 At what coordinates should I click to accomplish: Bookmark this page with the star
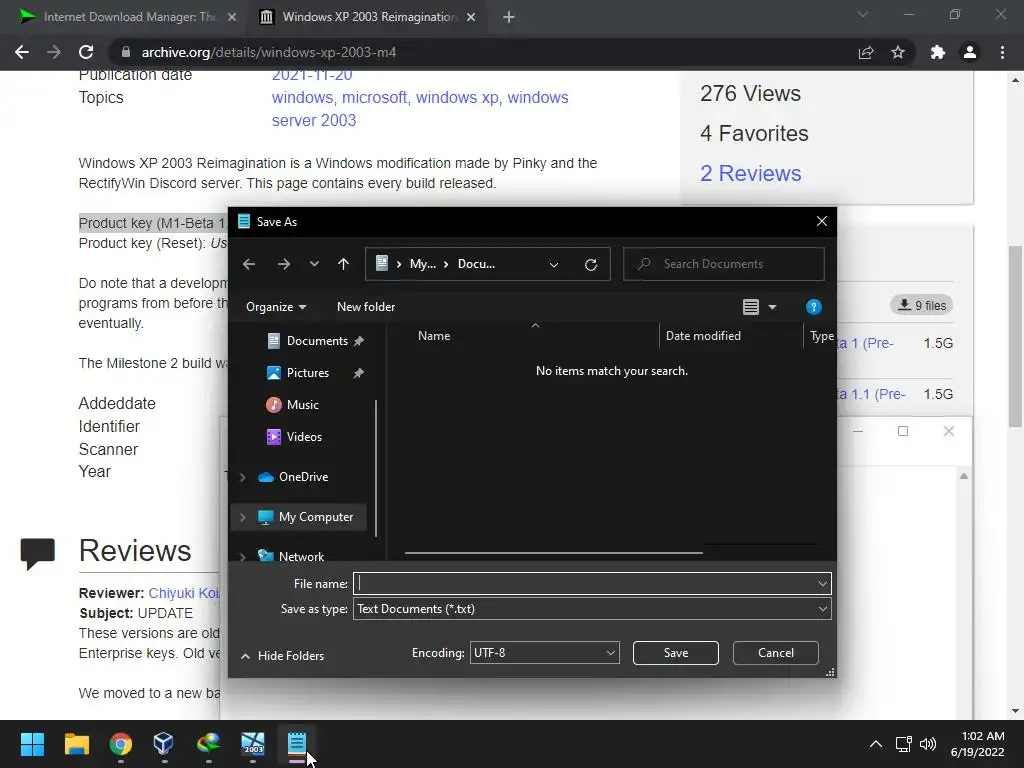click(x=898, y=52)
